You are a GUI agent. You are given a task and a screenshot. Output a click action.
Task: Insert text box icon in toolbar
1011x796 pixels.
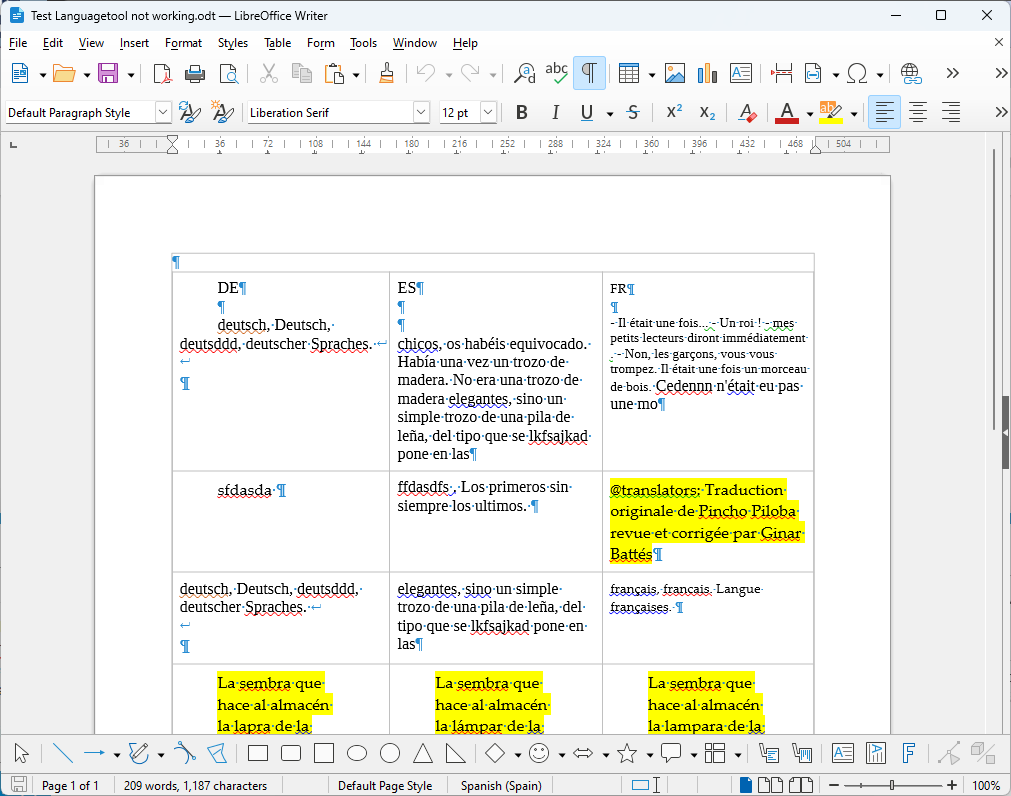741,73
